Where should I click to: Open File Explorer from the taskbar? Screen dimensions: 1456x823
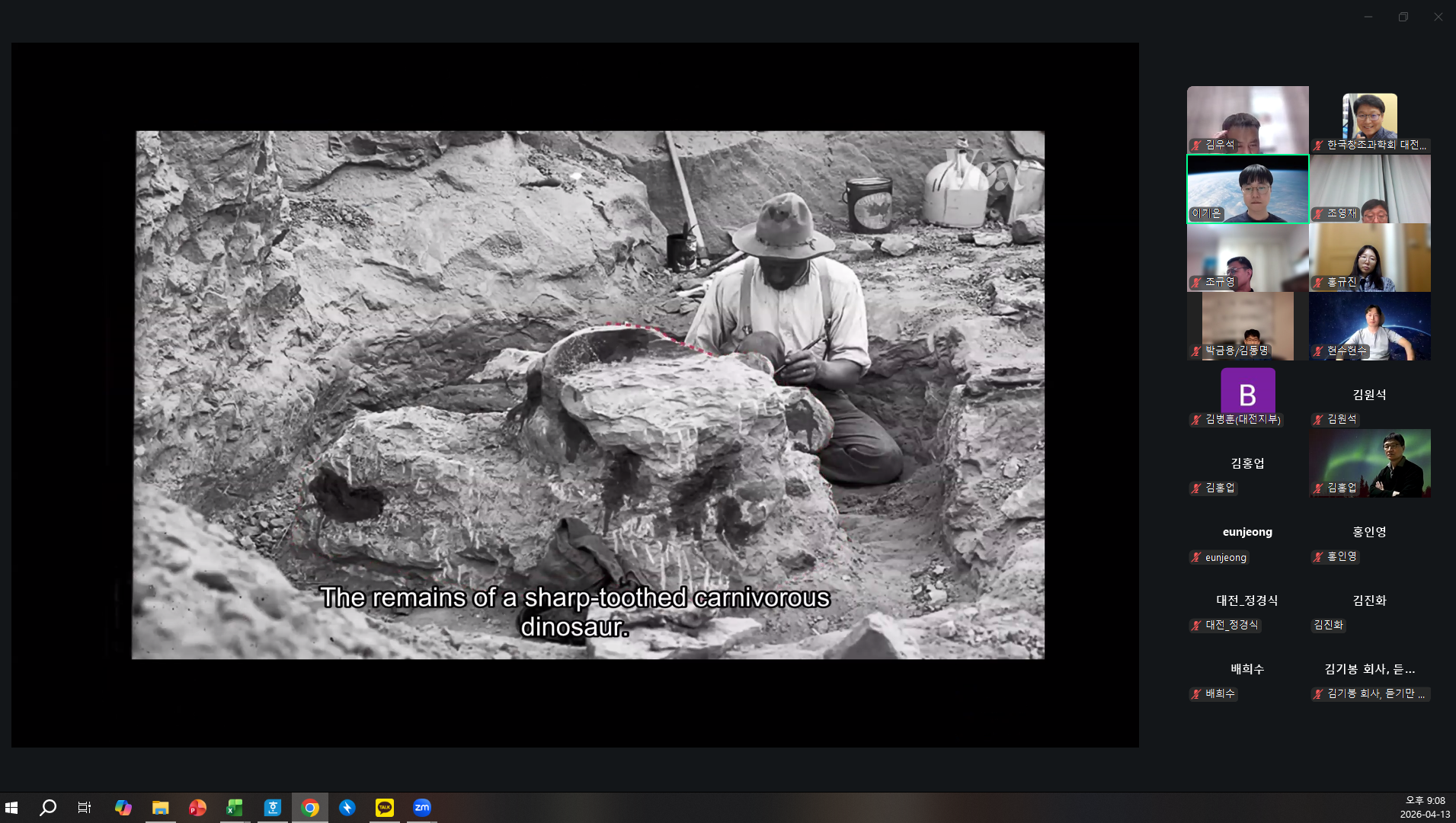[x=160, y=808]
